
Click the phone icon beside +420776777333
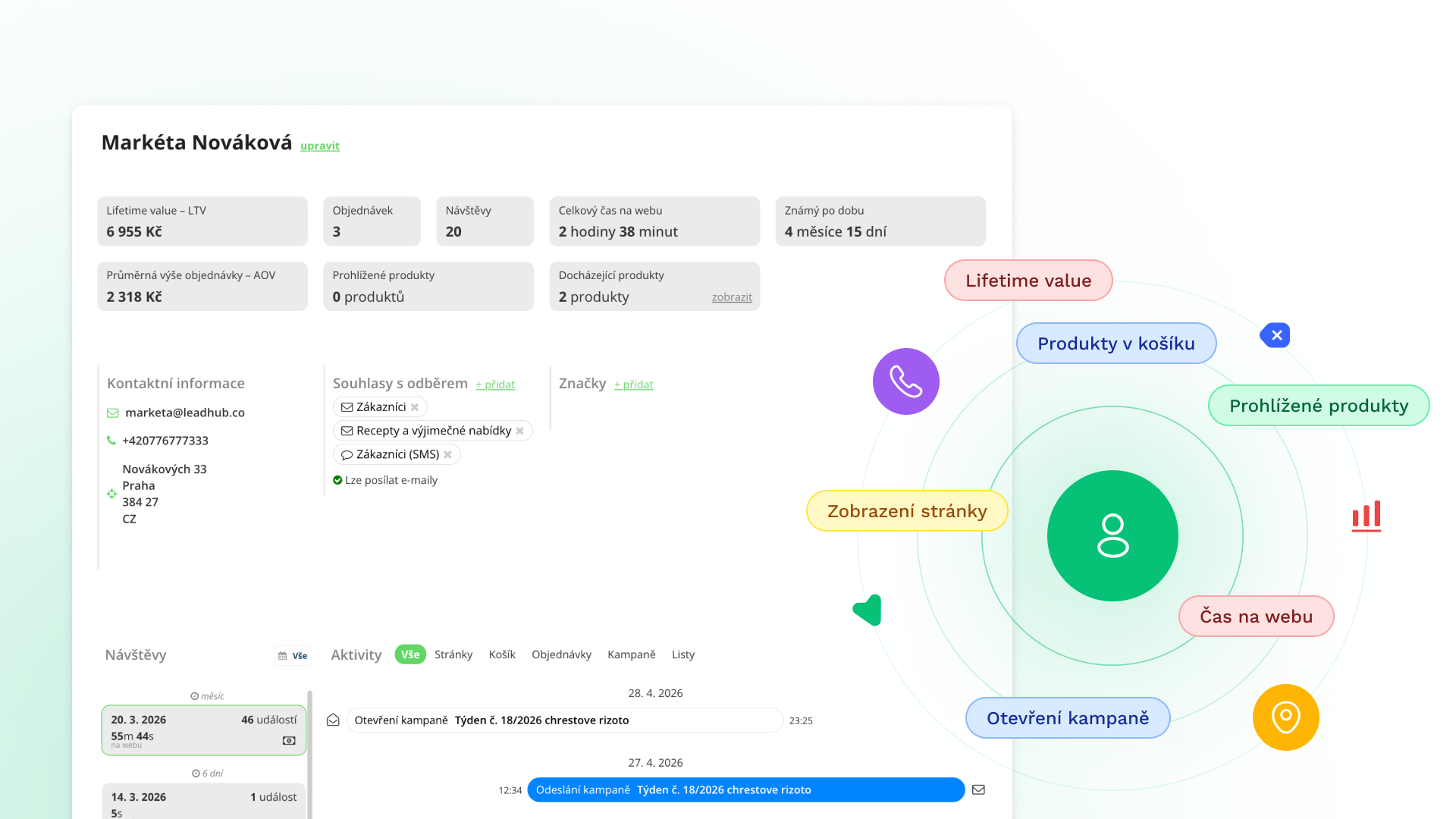coord(111,441)
